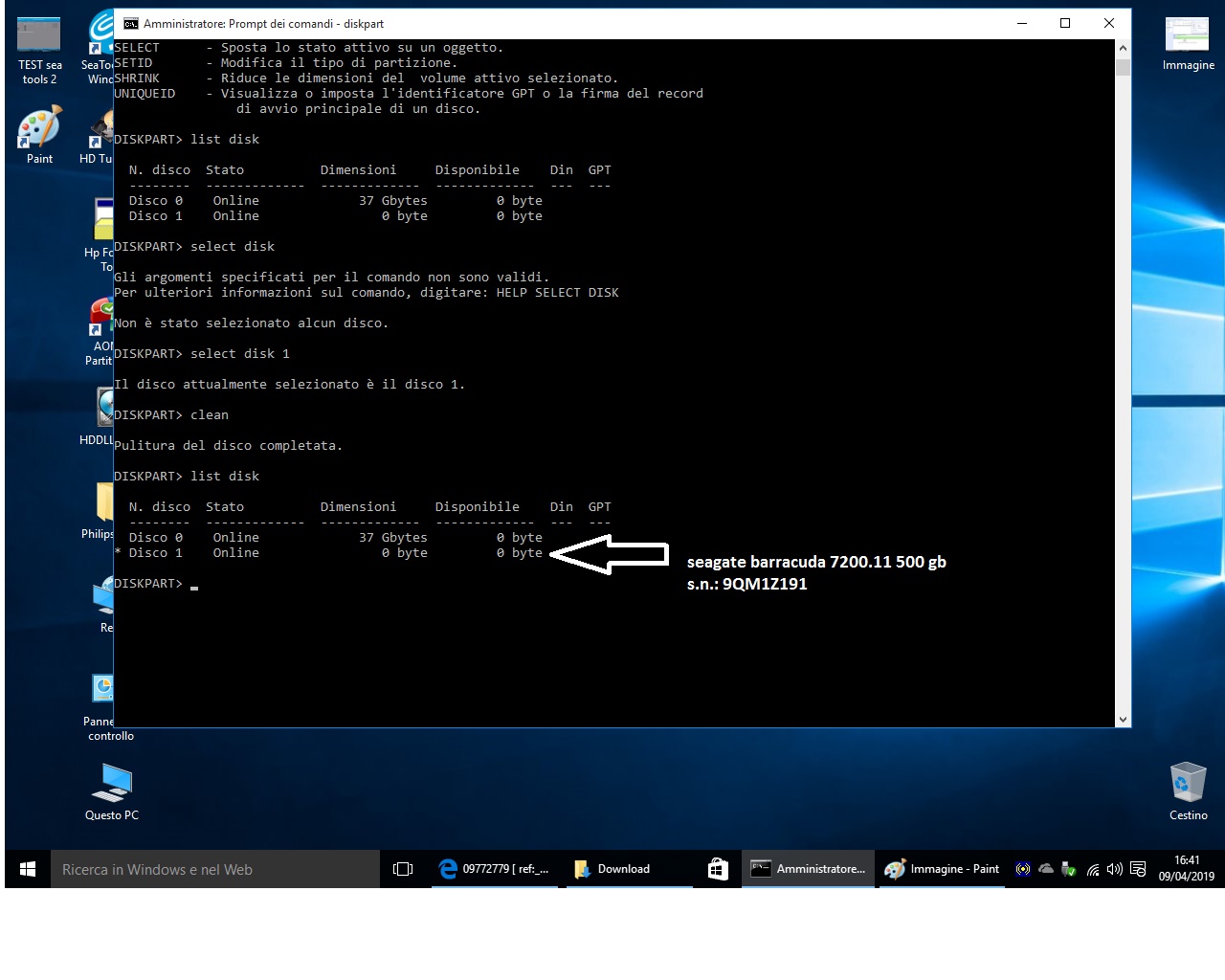Click the Windows Start button
Viewport: 1225px width, 980px height.
28,869
